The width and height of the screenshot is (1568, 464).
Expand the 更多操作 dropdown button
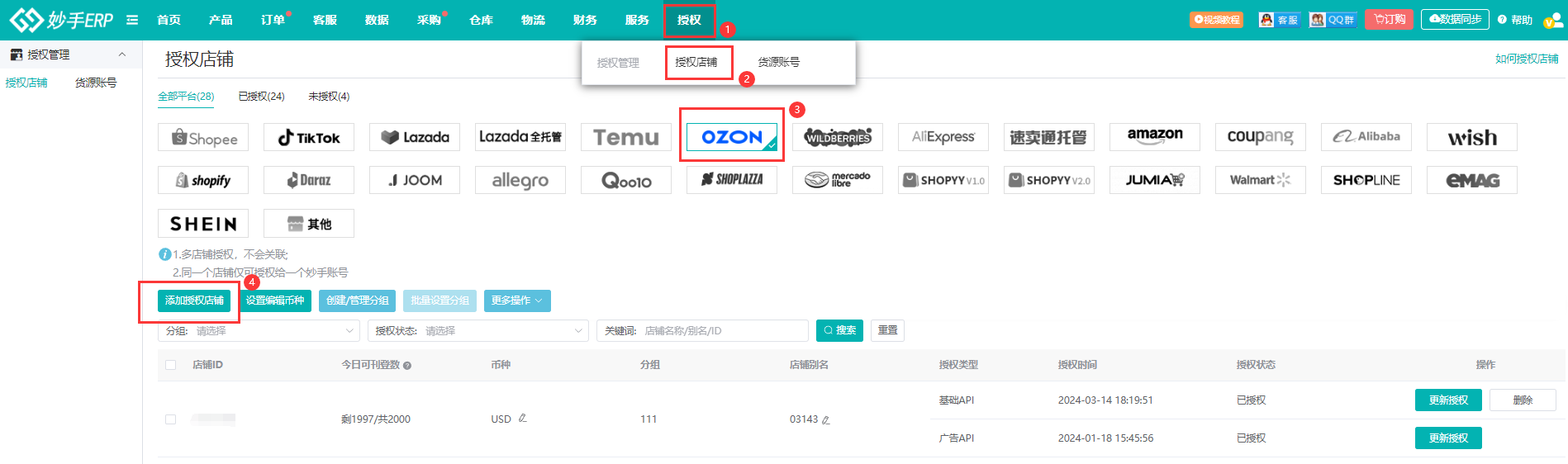tap(517, 301)
